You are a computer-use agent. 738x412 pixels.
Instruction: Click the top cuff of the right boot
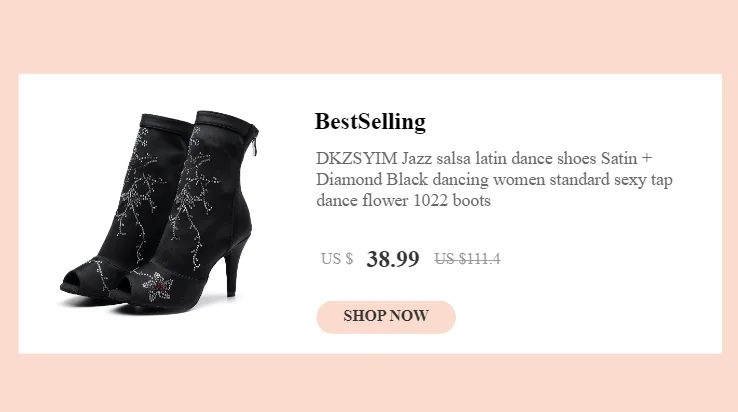coord(227,122)
